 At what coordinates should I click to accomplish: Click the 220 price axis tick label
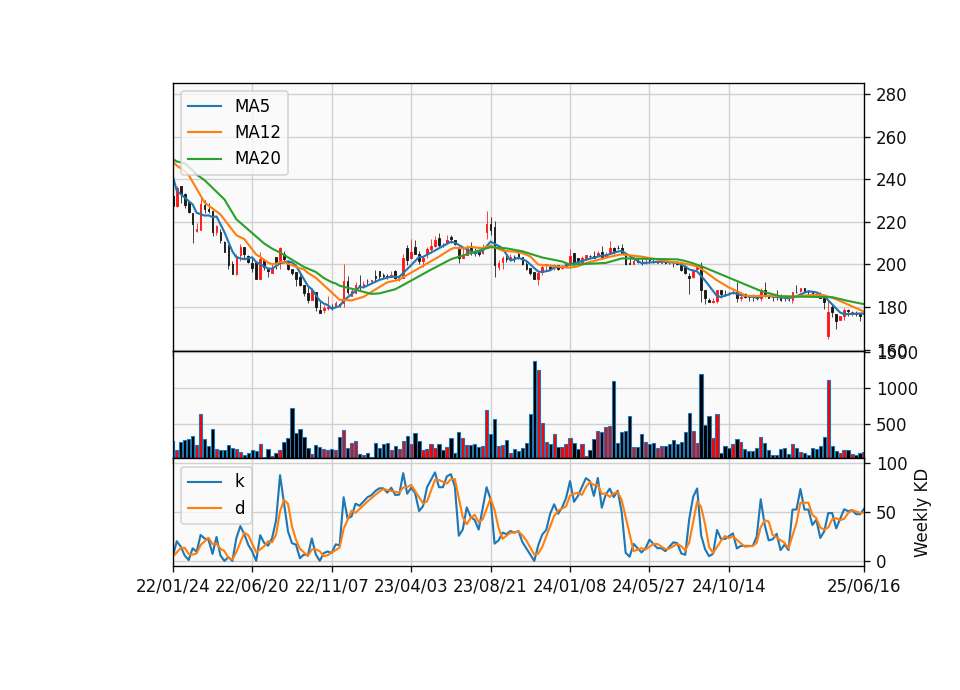[x=891, y=223]
